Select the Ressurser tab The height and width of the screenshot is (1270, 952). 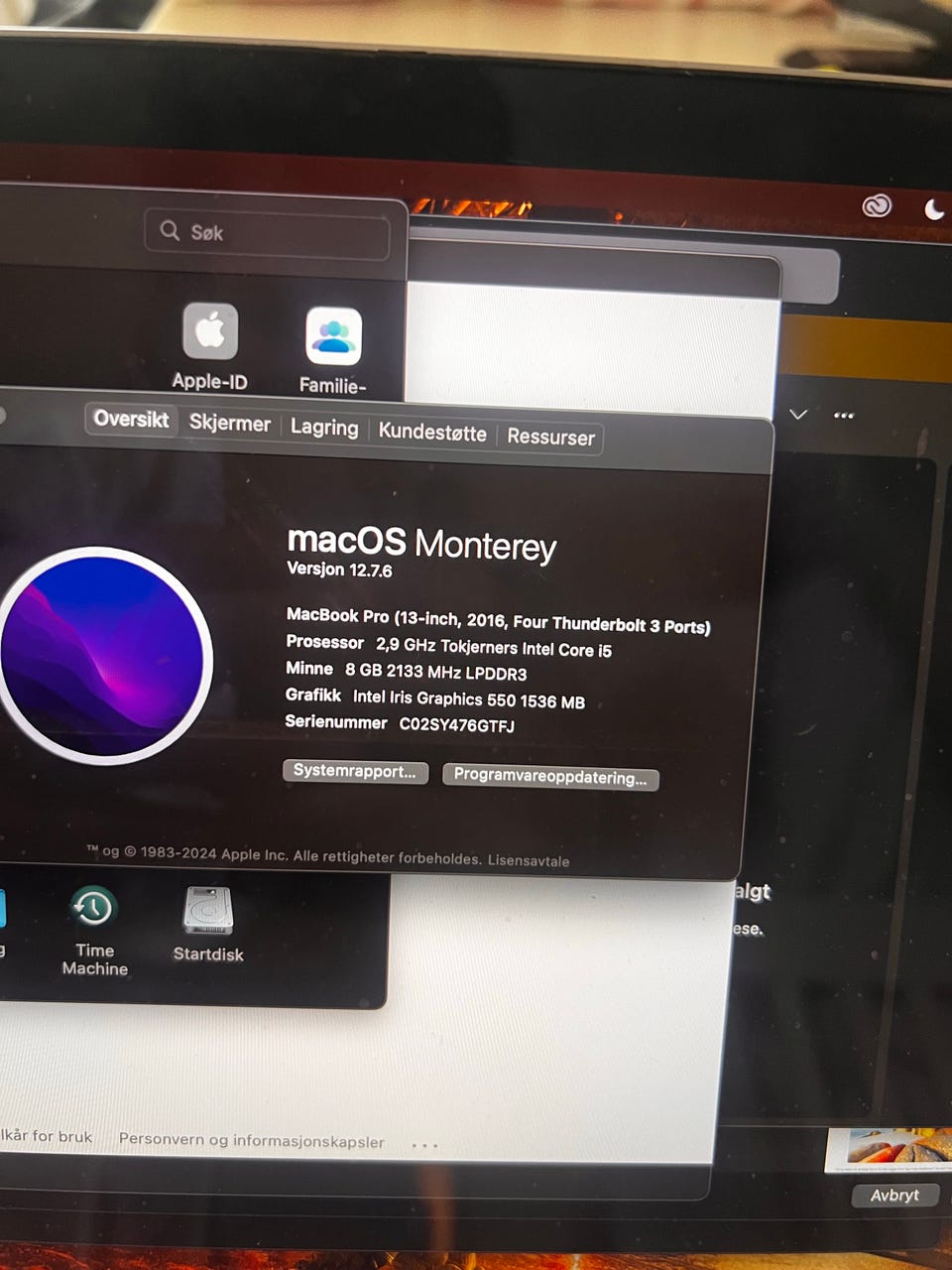pyautogui.click(x=551, y=438)
